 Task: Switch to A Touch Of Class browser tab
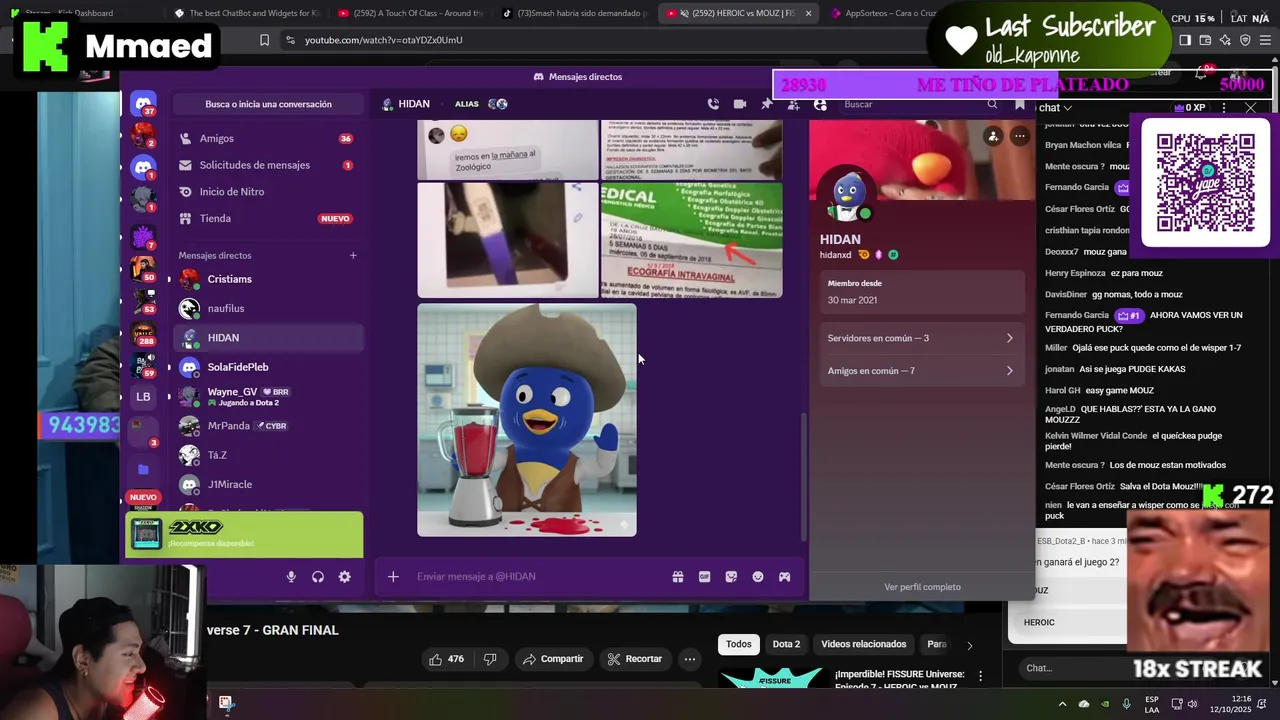(x=410, y=13)
